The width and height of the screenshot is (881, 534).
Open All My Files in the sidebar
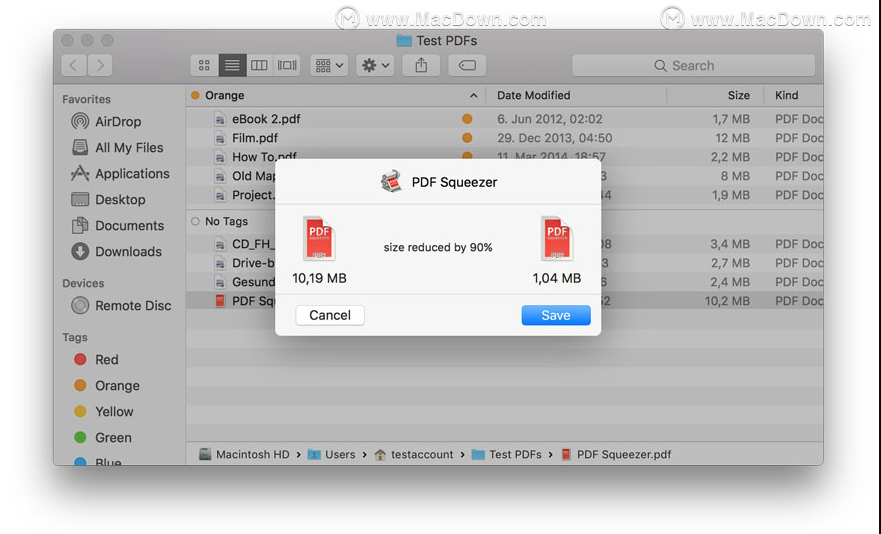(118, 147)
